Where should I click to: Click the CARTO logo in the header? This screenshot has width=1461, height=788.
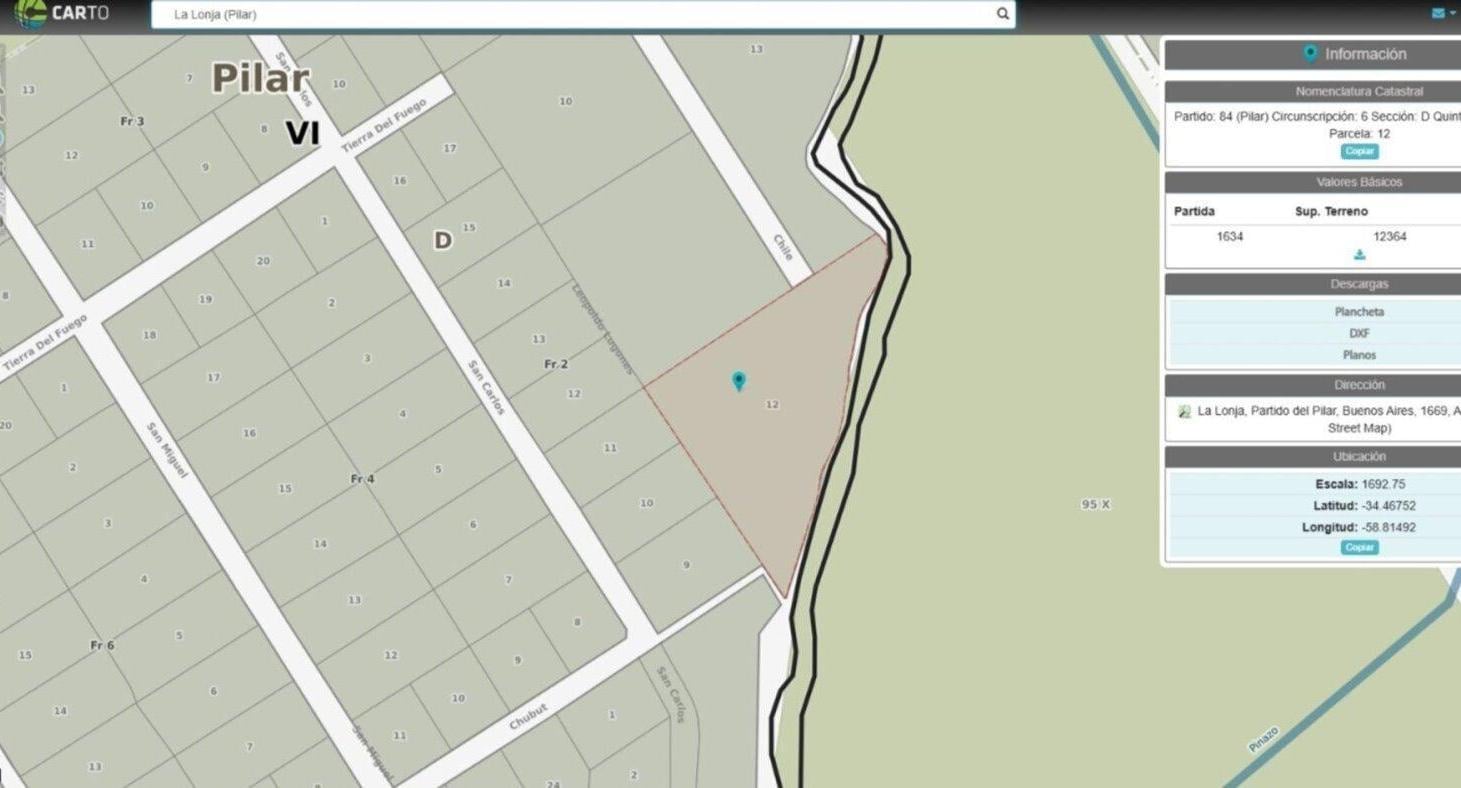61,14
